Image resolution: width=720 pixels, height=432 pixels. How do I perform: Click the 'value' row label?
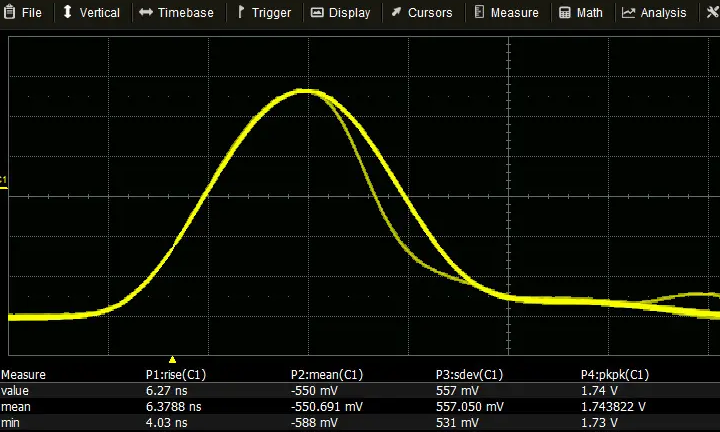[x=16, y=392]
